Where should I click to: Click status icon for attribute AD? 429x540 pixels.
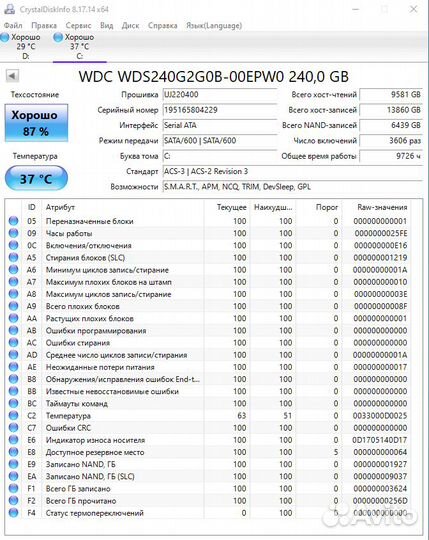[13, 355]
